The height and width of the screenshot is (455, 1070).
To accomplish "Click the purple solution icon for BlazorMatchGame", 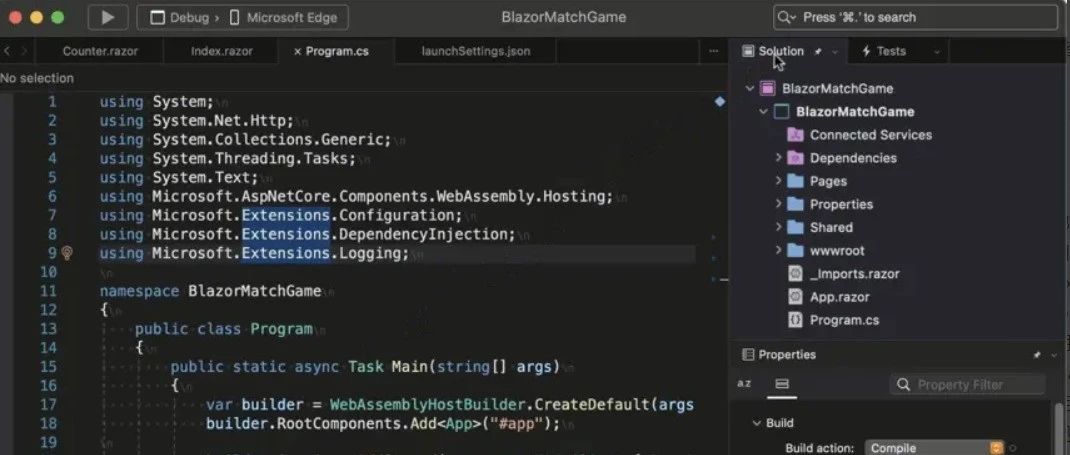I will coord(768,88).
